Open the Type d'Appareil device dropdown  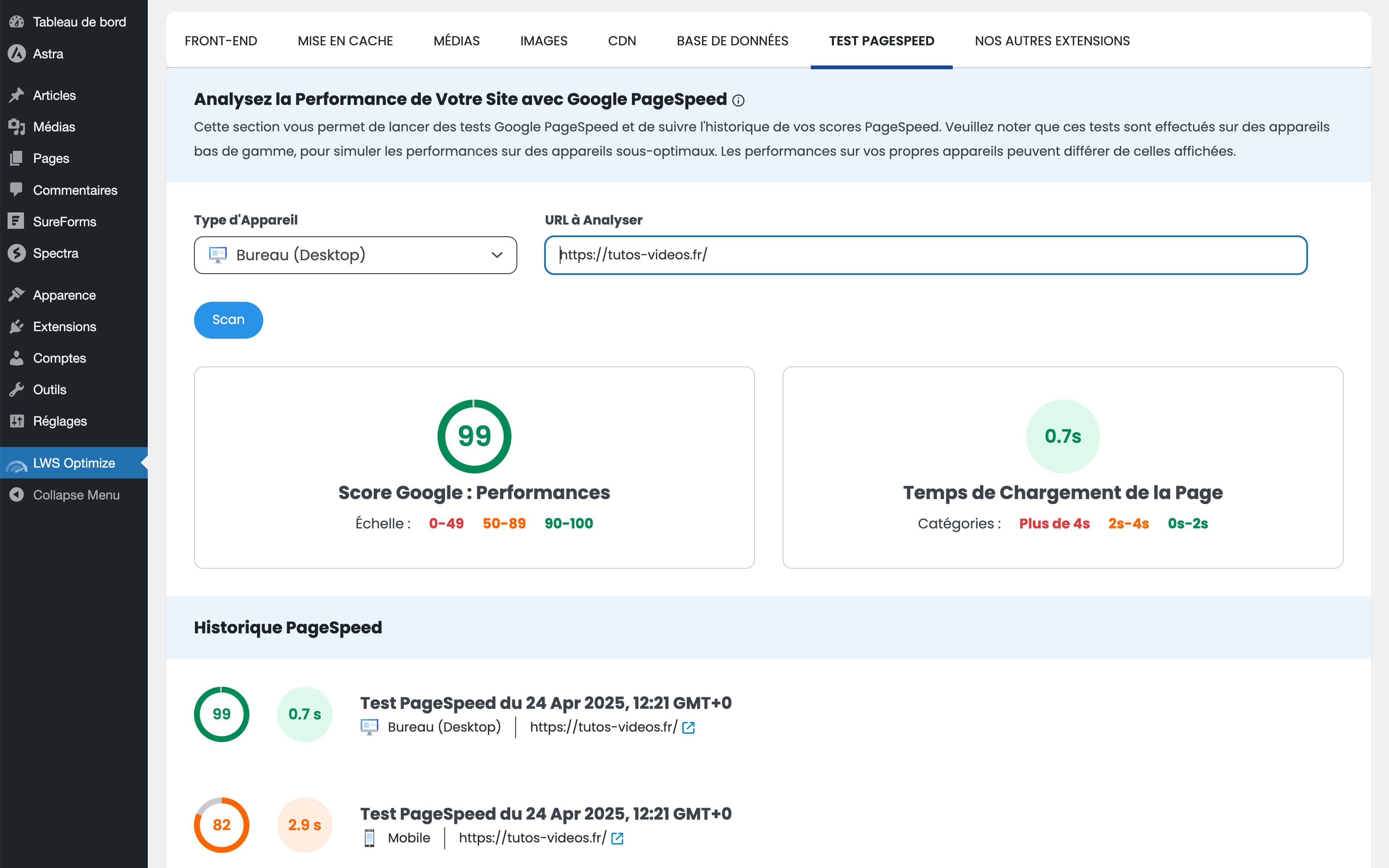[x=355, y=255]
